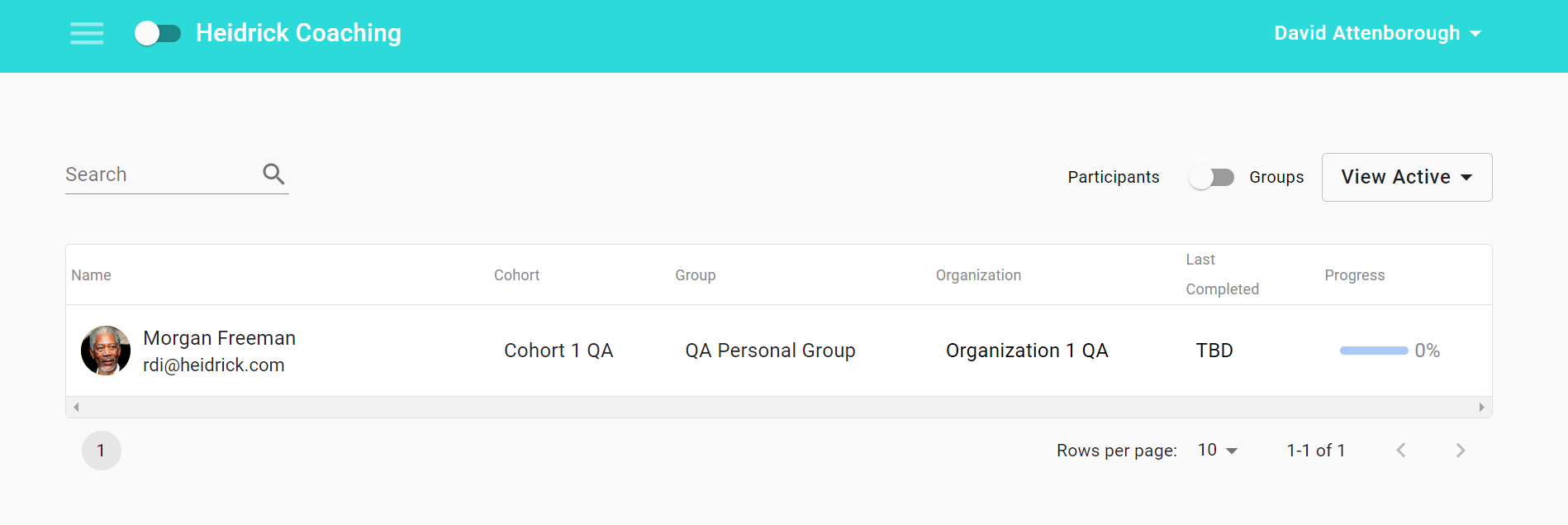Expand the View Active dropdown

pos(1406,177)
